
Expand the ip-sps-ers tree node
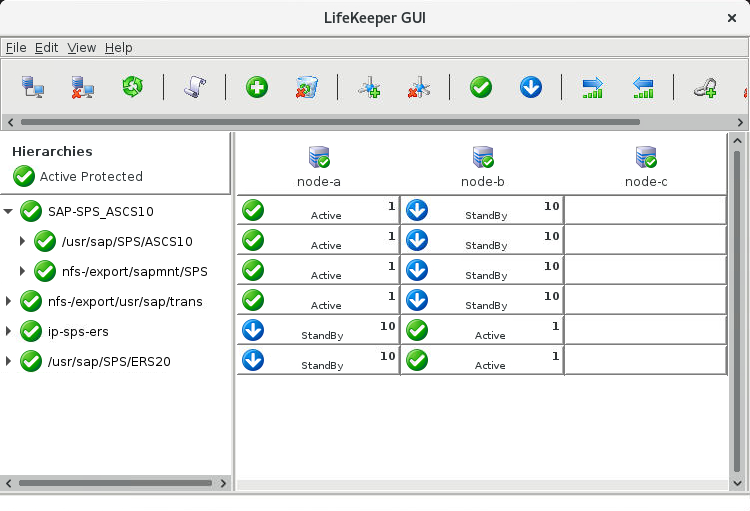(x=8, y=331)
